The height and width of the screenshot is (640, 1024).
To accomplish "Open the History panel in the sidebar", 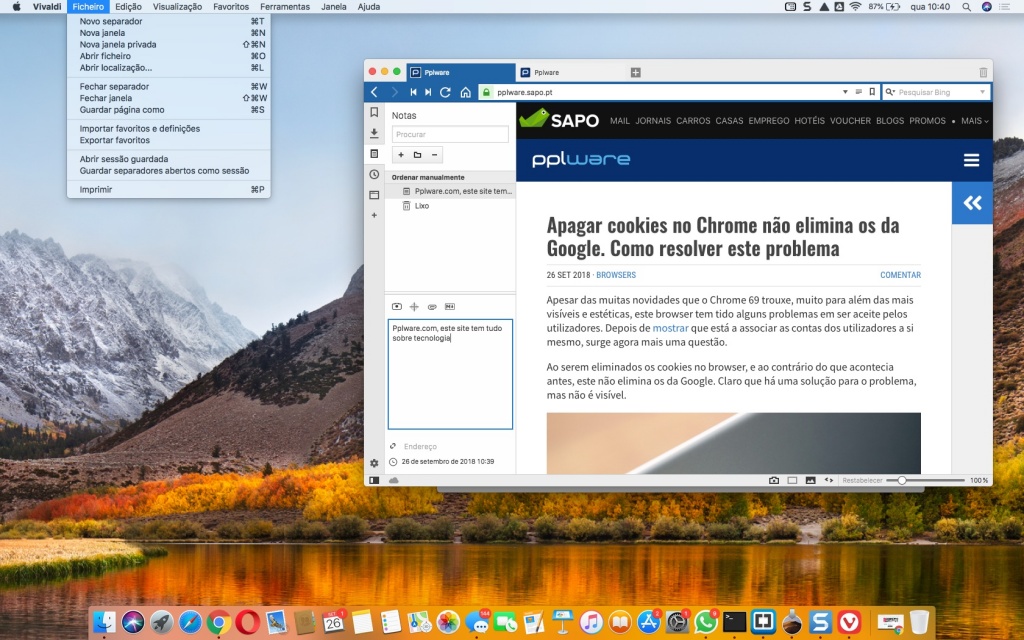I will [374, 172].
